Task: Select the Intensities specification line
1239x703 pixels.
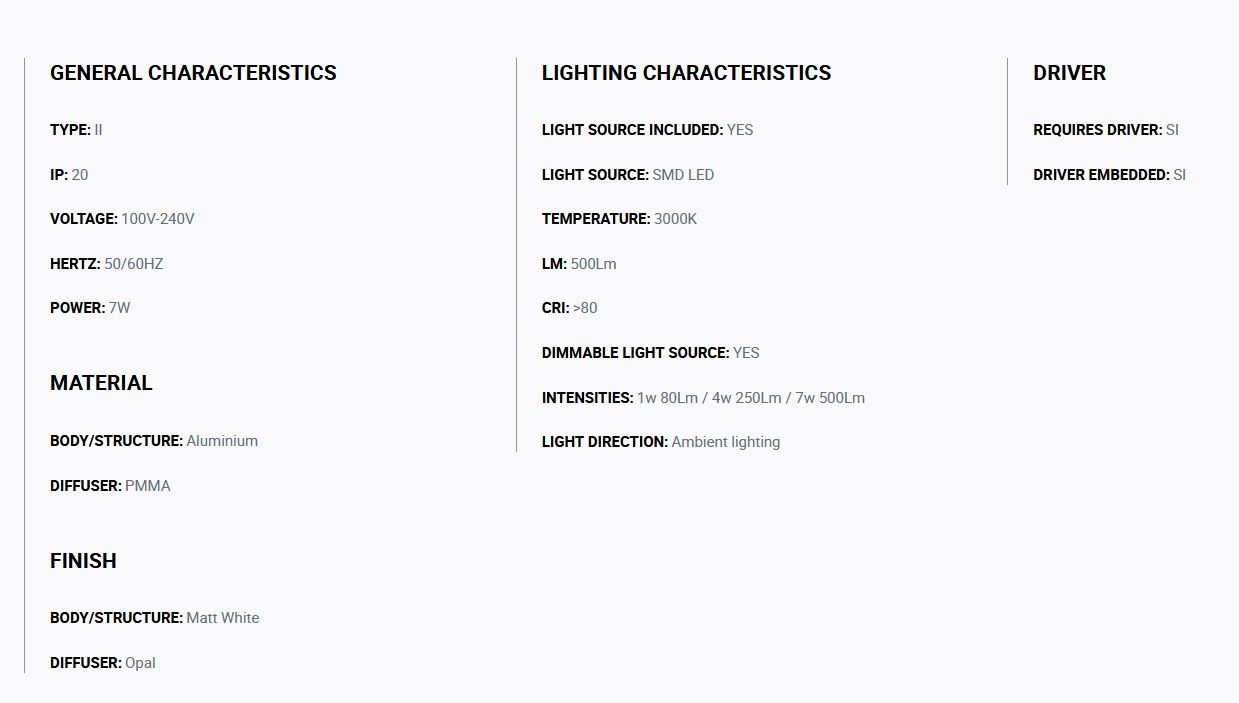Action: 703,398
